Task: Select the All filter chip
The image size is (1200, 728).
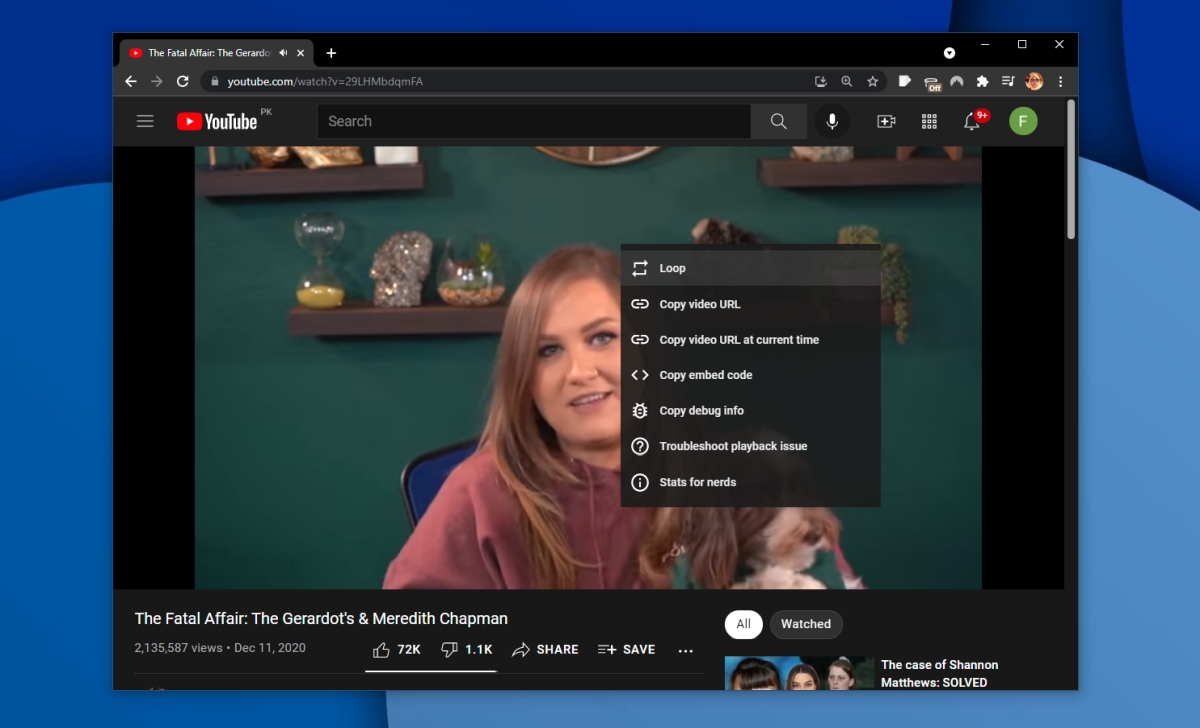Action: point(743,624)
